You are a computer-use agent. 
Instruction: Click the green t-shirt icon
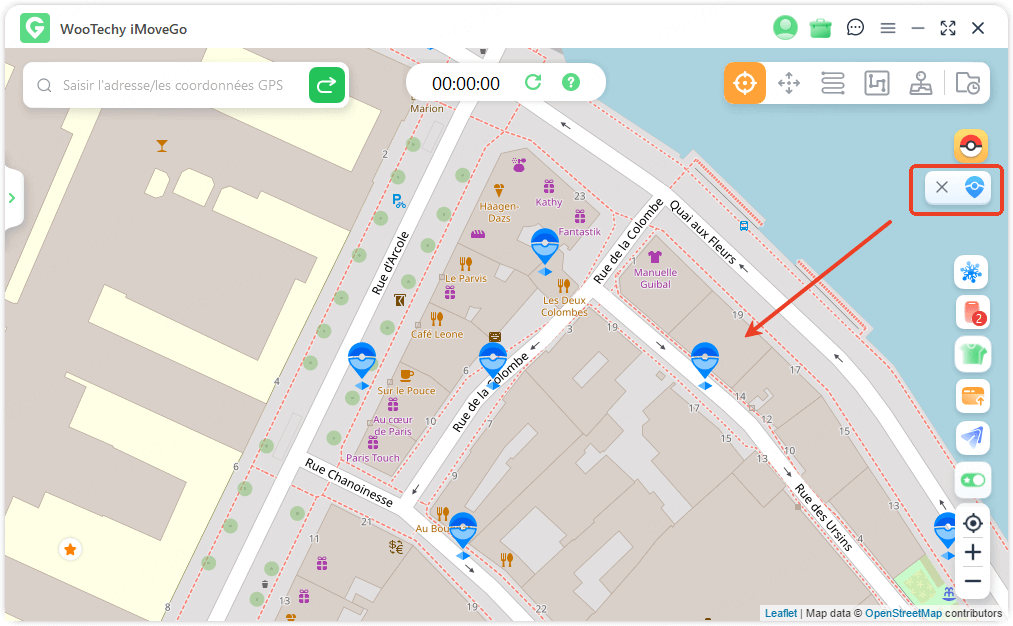(971, 354)
